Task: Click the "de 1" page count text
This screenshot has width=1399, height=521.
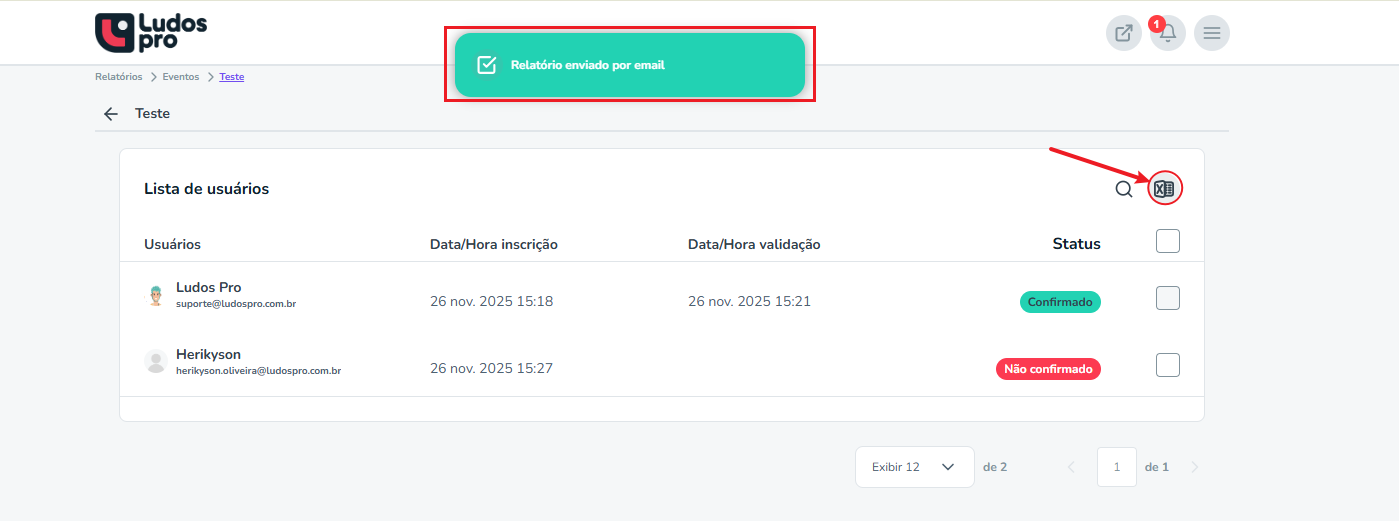Action: [x=1157, y=467]
